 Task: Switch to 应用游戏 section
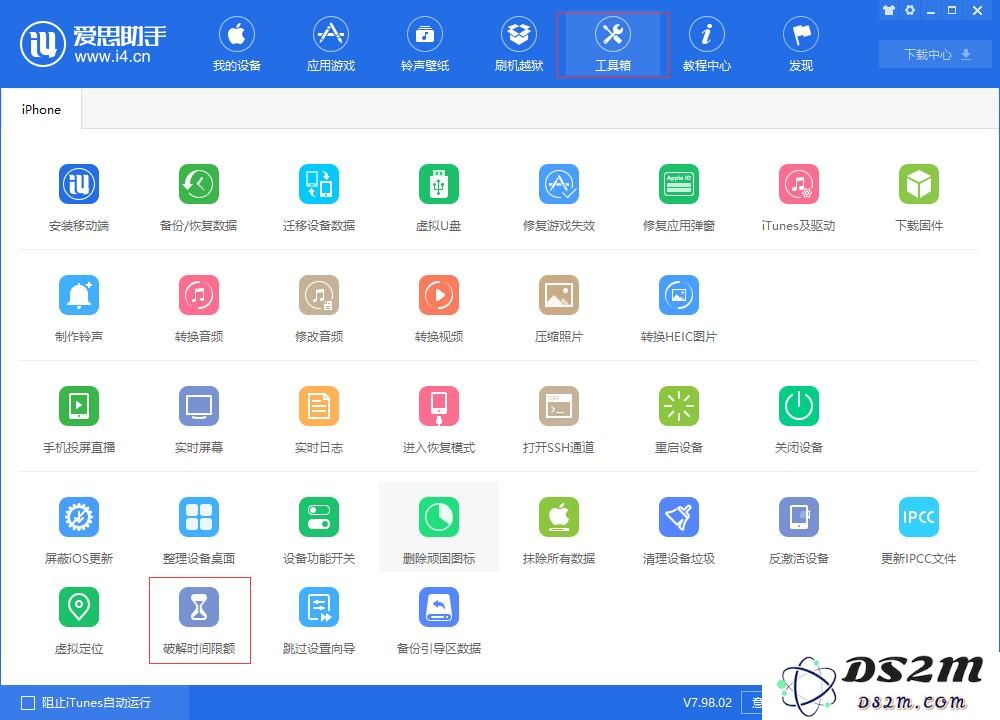coord(330,45)
